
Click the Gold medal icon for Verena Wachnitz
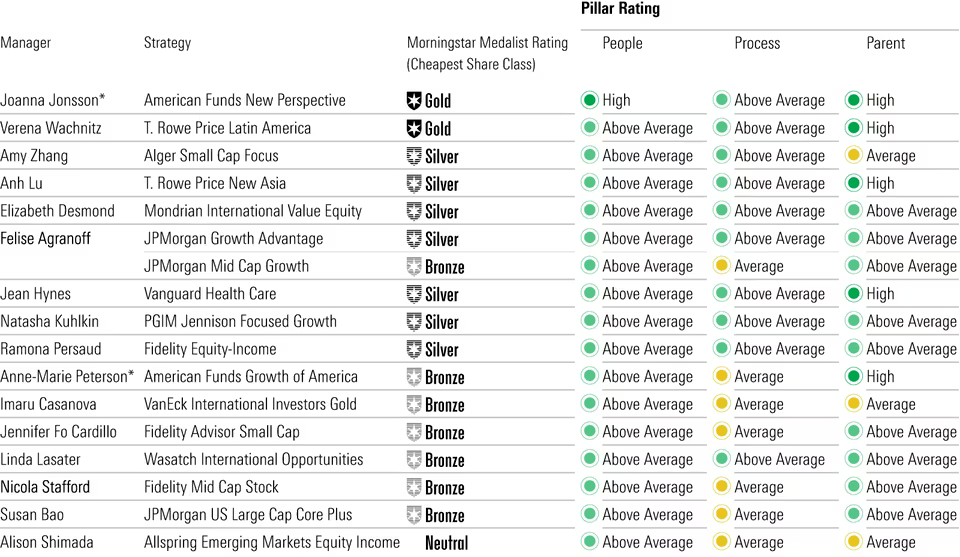point(414,129)
